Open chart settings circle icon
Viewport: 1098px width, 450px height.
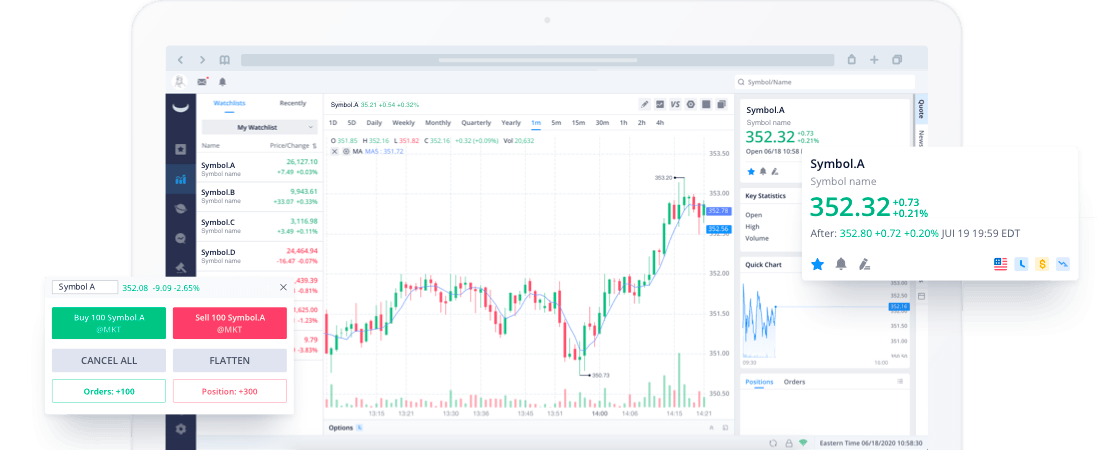tap(690, 104)
